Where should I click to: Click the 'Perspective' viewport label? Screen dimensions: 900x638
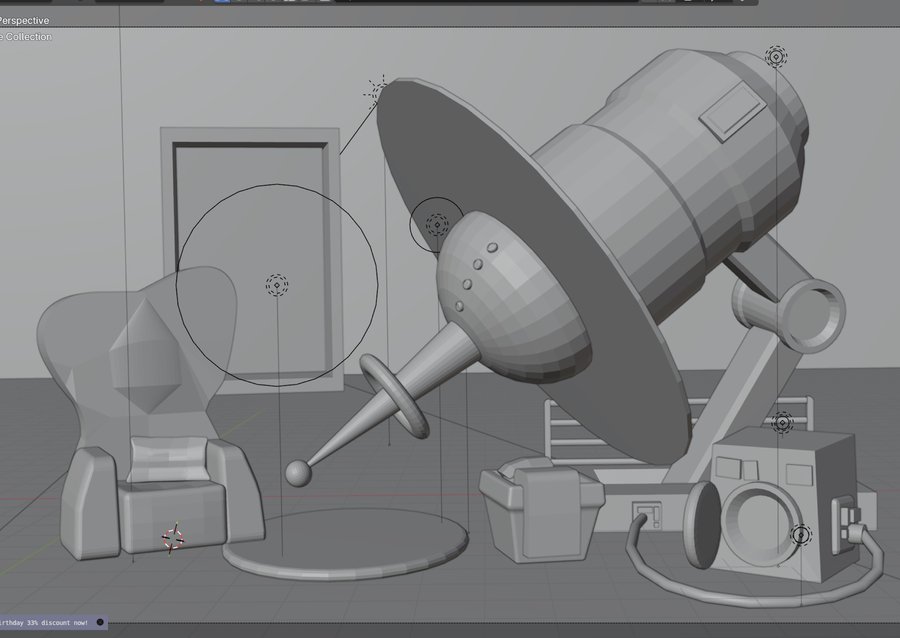pos(24,21)
